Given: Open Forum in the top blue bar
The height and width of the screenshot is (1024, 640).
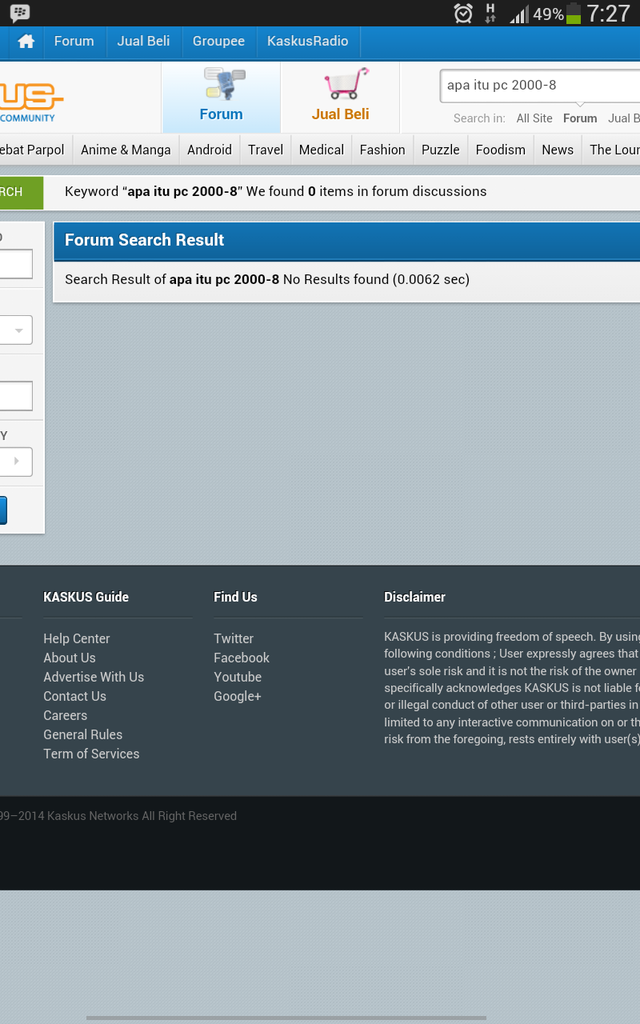Looking at the screenshot, I should (74, 41).
